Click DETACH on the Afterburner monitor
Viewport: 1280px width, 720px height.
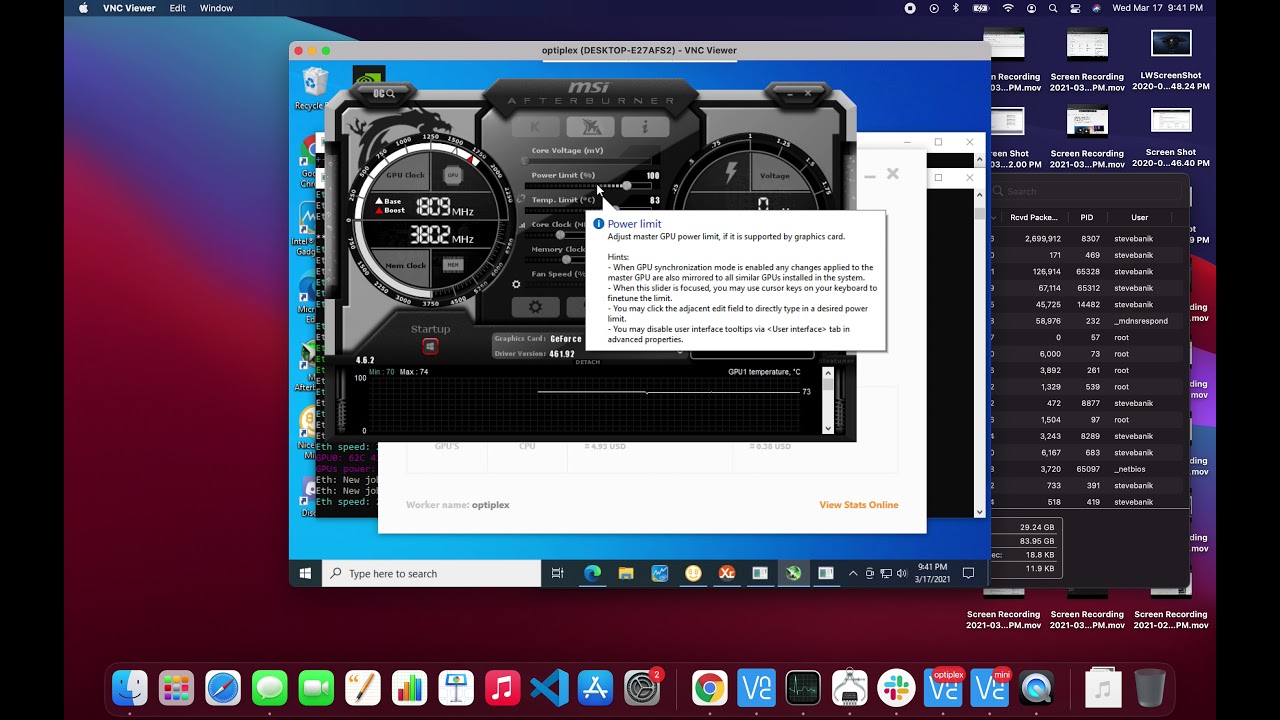coord(588,361)
